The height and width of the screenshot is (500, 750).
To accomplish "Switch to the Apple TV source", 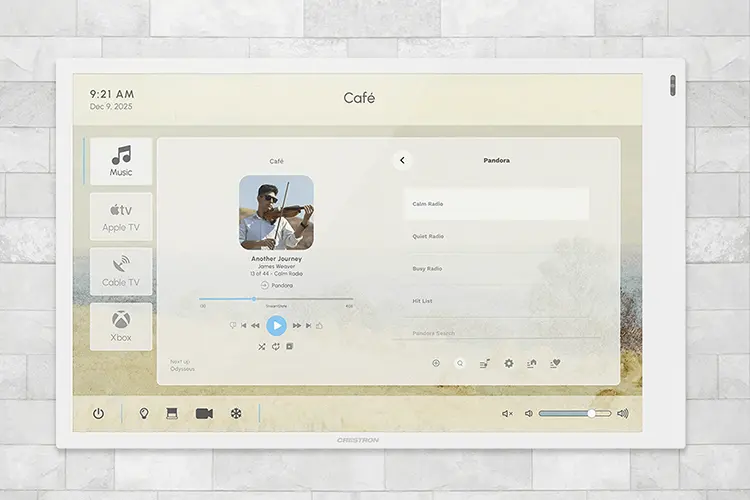I will point(121,217).
